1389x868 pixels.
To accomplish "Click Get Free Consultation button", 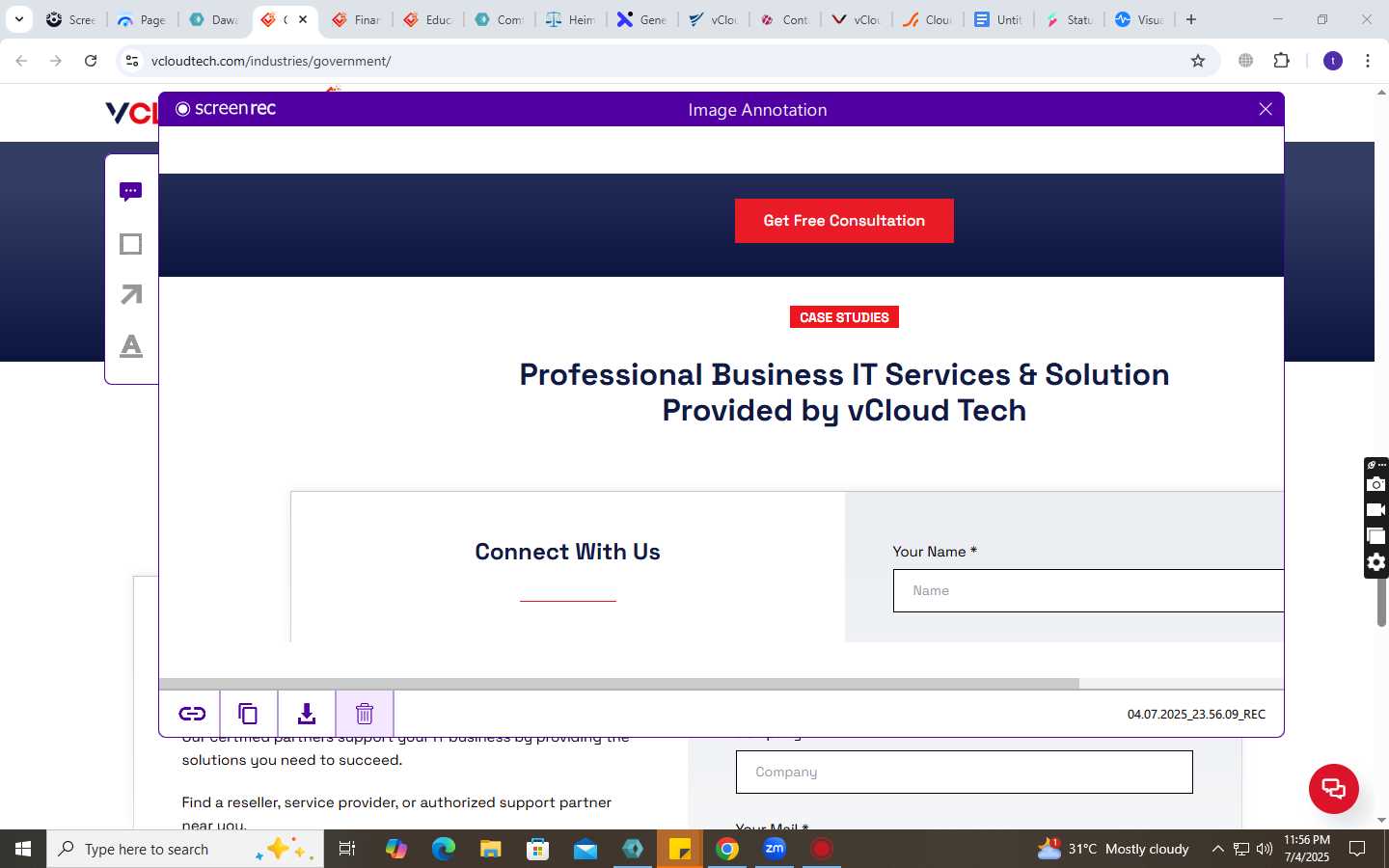I will tap(844, 221).
